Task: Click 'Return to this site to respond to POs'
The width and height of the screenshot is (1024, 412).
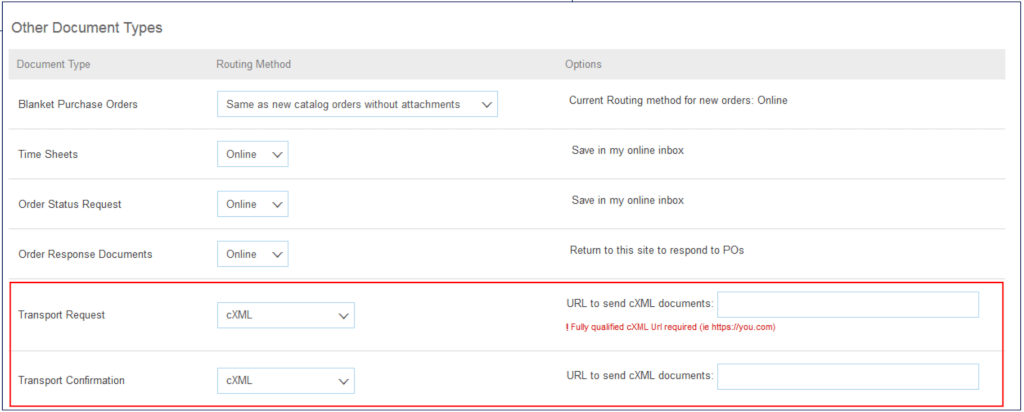Action: click(657, 250)
